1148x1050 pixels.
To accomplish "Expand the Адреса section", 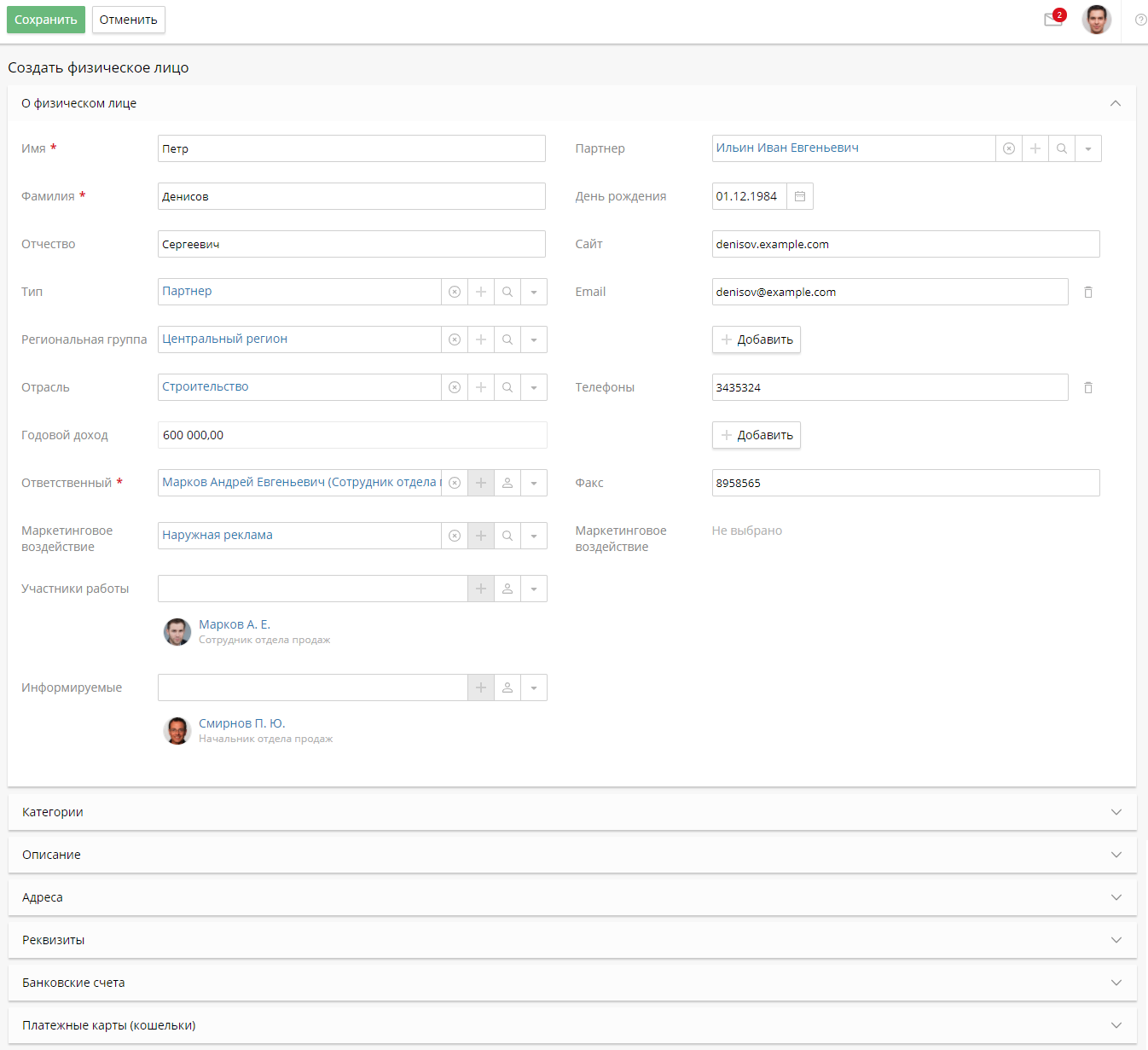I will click(571, 897).
